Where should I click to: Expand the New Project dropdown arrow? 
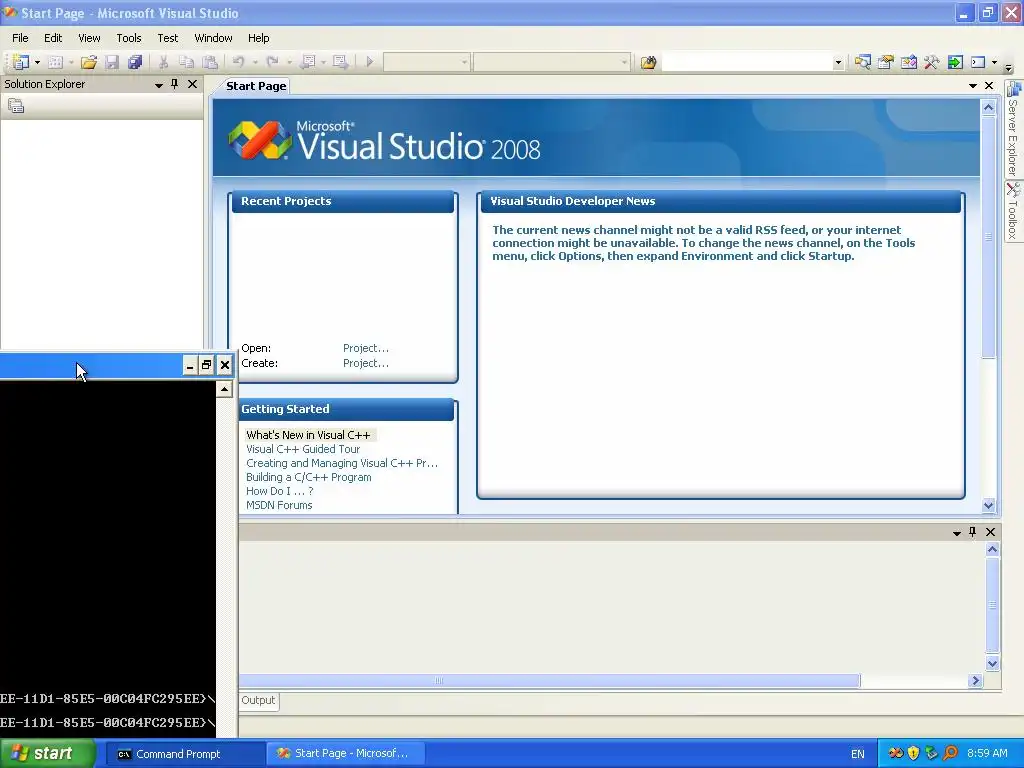(x=37, y=62)
